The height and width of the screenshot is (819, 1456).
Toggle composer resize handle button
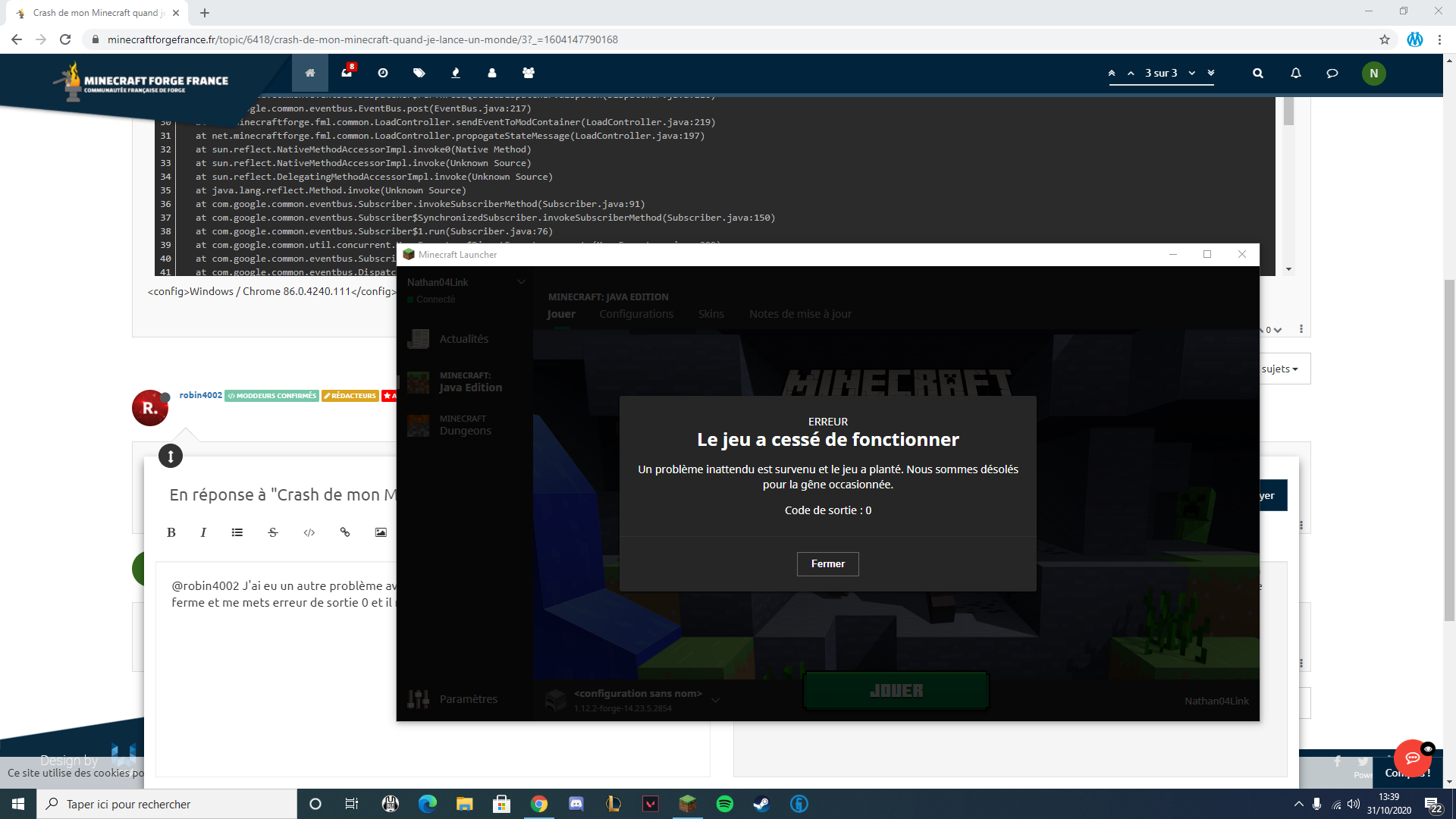171,456
